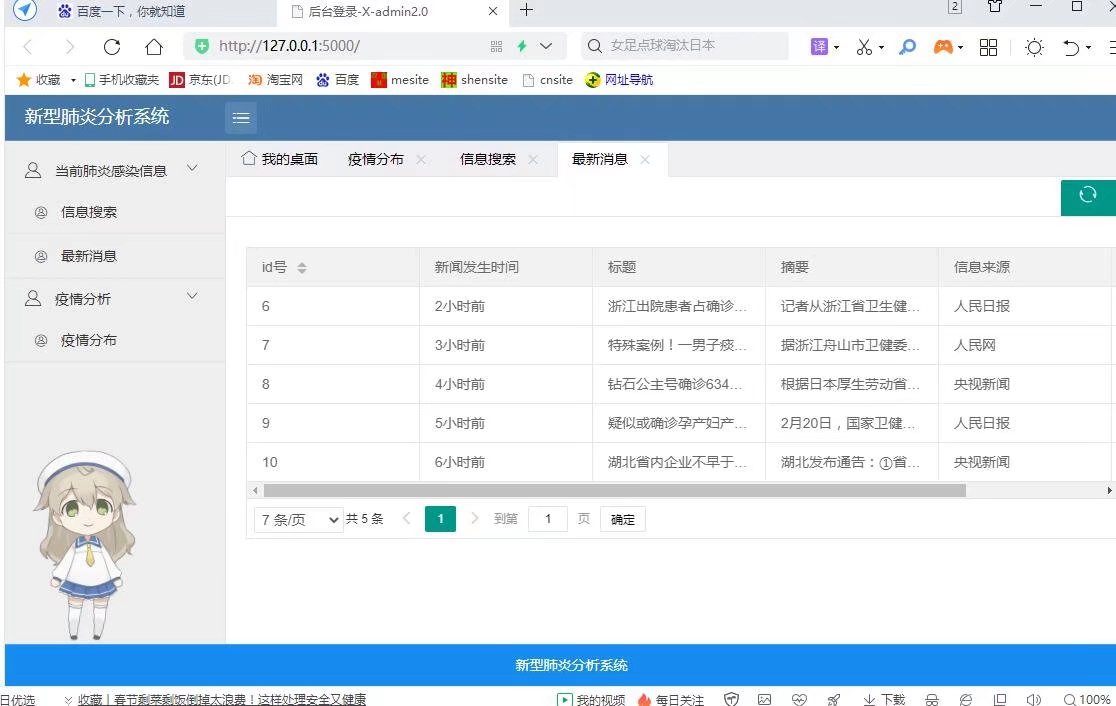Open the 7 条/页 page size dropdown
Screen dimensions: 1116x706
coord(298,520)
